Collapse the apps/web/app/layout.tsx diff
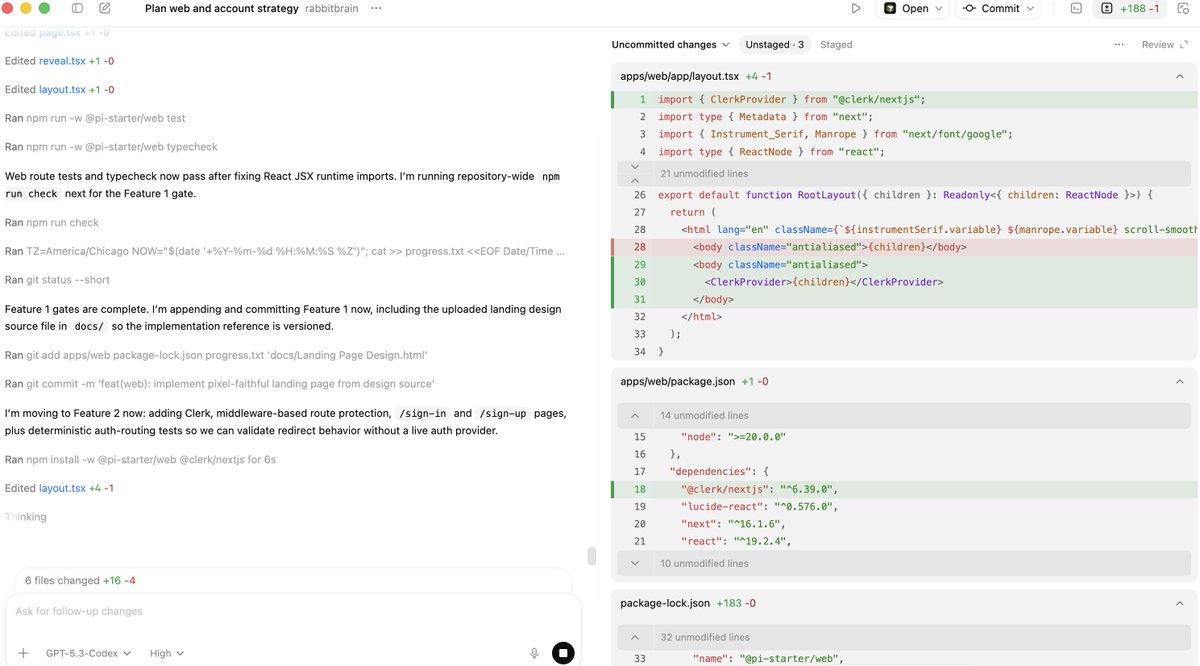The height and width of the screenshot is (666, 1200). click(1180, 76)
